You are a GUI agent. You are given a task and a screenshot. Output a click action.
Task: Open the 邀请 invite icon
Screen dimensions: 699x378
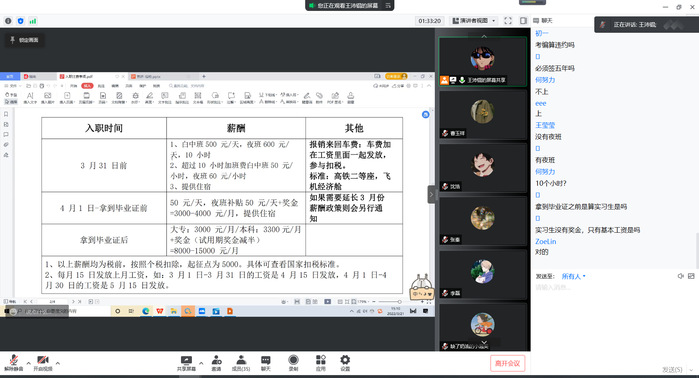[216, 363]
